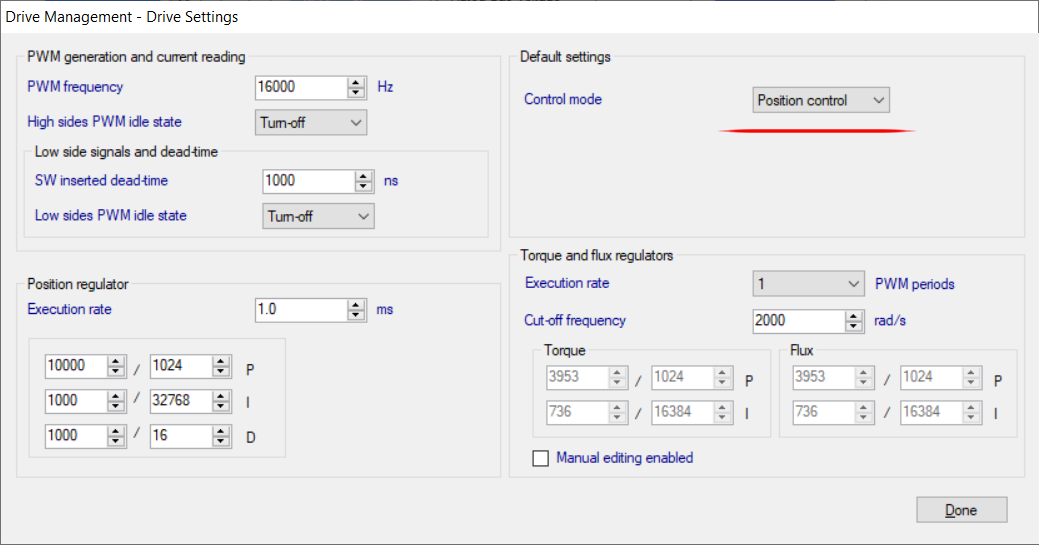This screenshot has height=545, width=1039.
Task: Decrease position P gain divisor 1024
Action: (x=220, y=372)
